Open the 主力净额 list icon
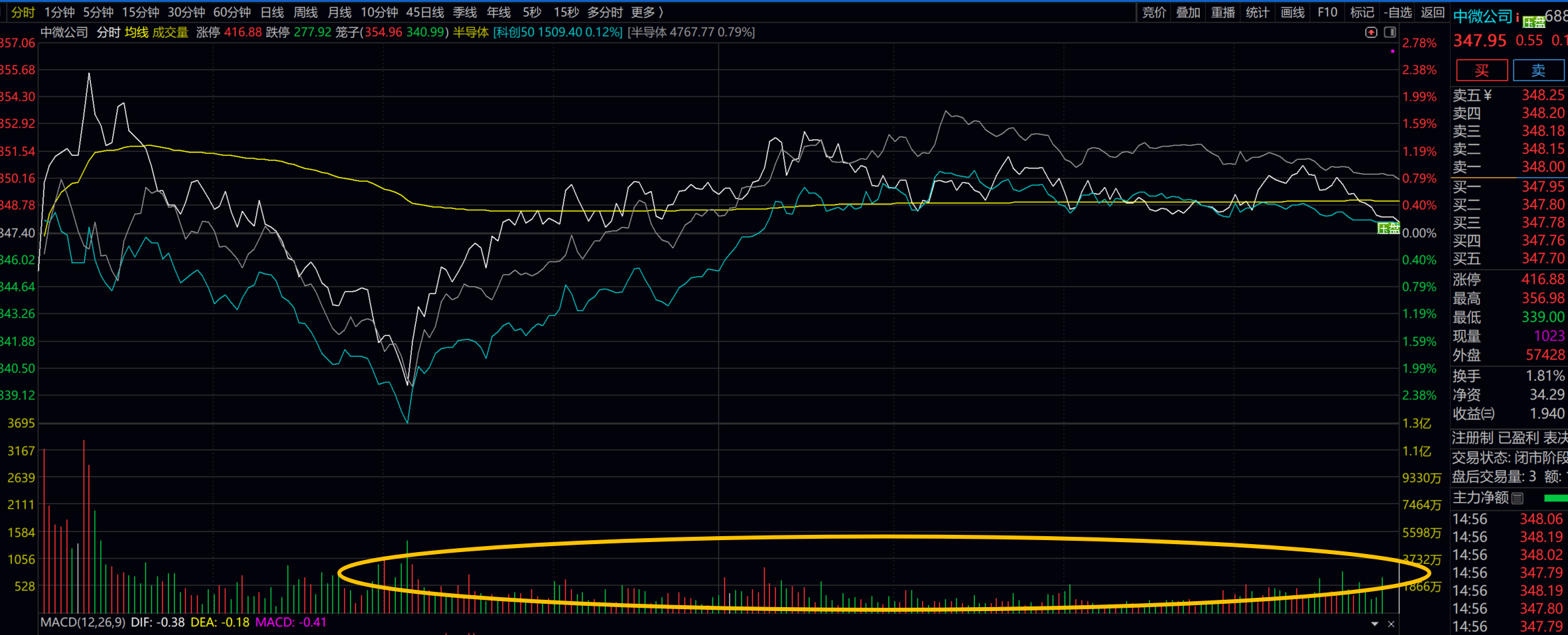The image size is (1568, 635). [1518, 498]
